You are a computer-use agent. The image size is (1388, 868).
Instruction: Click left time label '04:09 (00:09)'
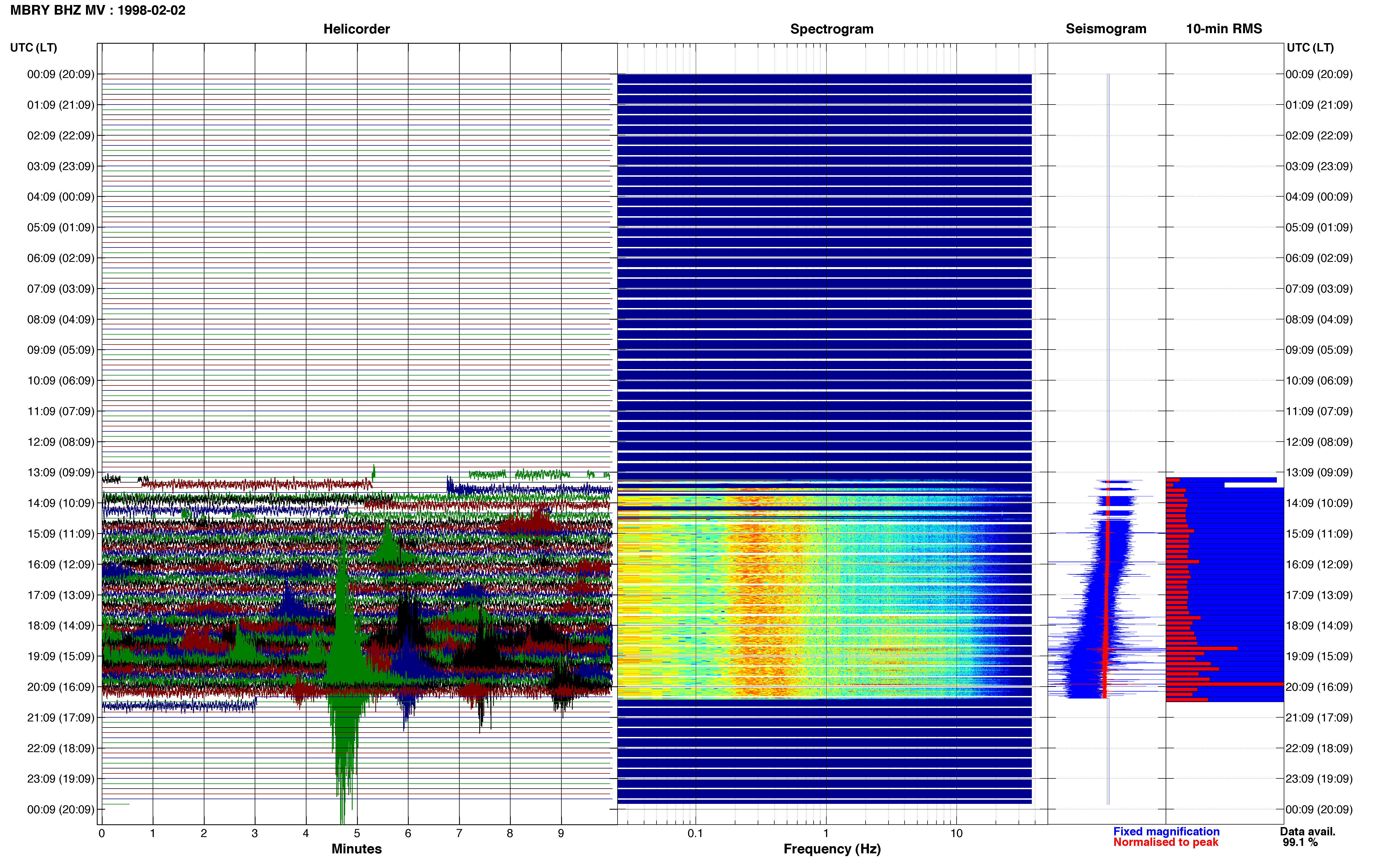point(61,197)
